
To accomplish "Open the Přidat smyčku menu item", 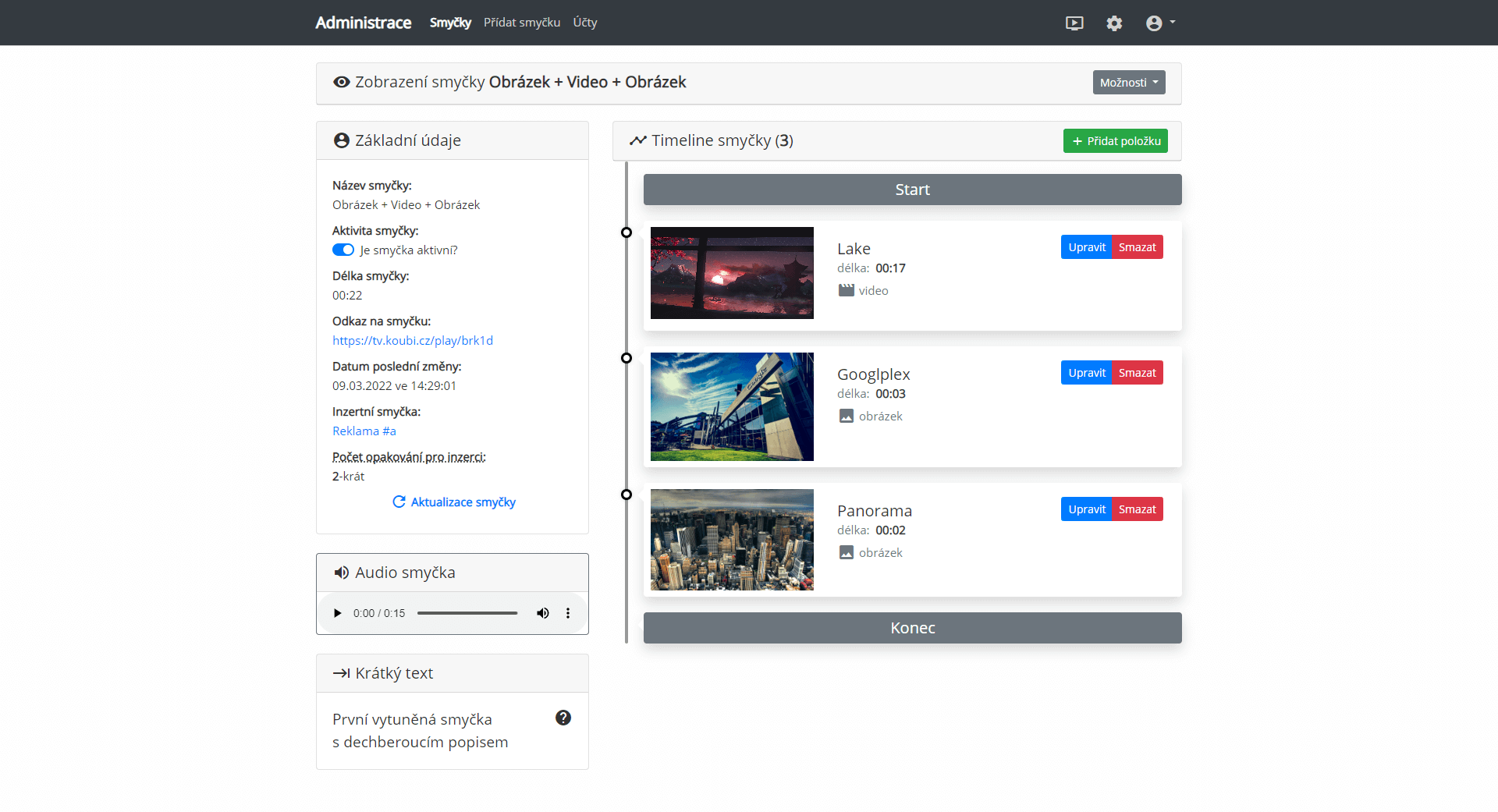I will pyautogui.click(x=522, y=23).
